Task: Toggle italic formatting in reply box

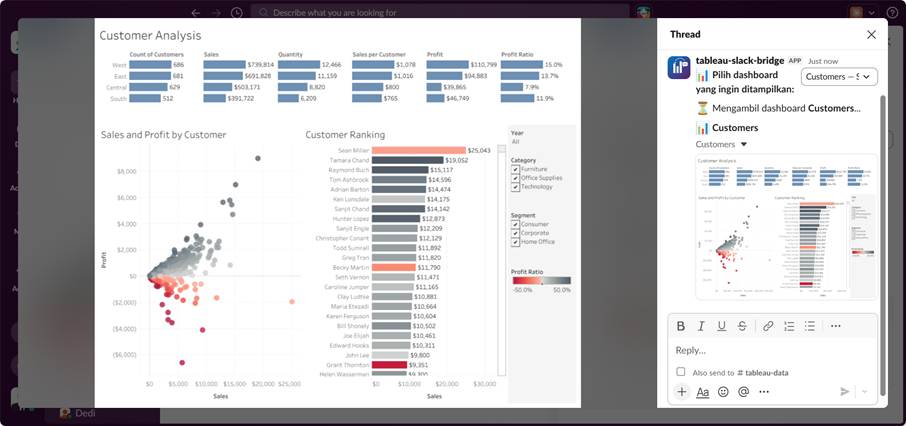Action: 701,326
